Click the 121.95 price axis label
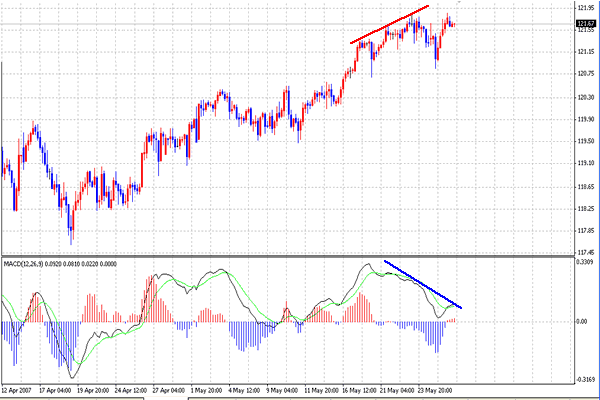This screenshot has width=600, height=400. (x=586, y=8)
